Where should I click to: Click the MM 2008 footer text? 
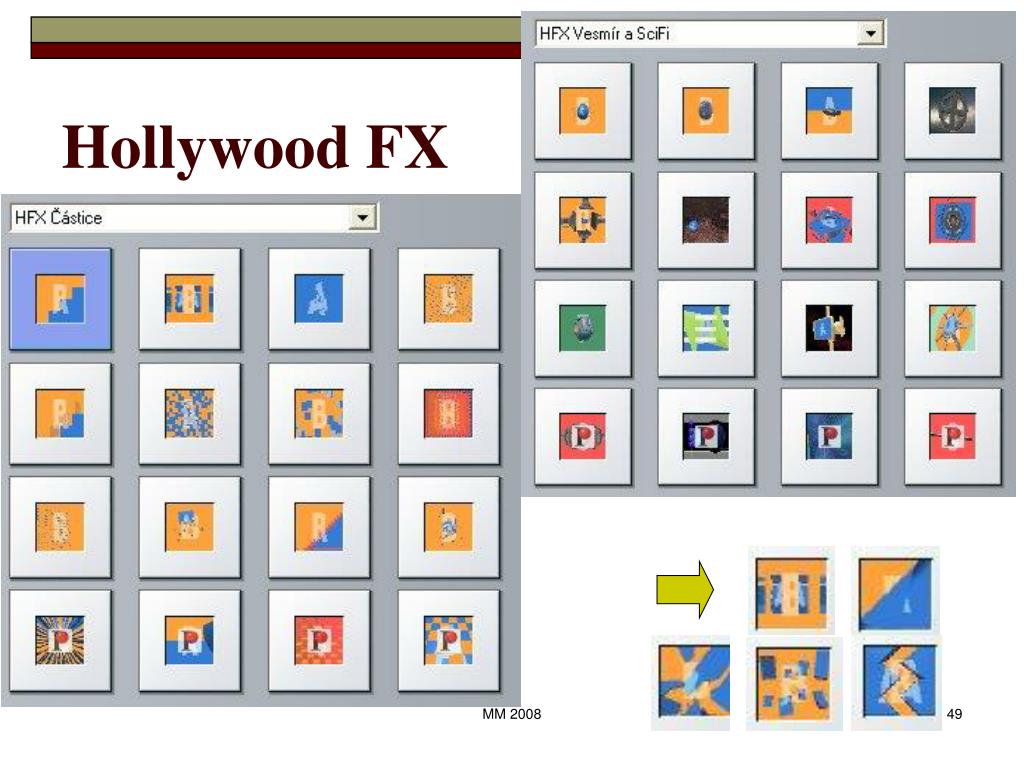[x=511, y=714]
